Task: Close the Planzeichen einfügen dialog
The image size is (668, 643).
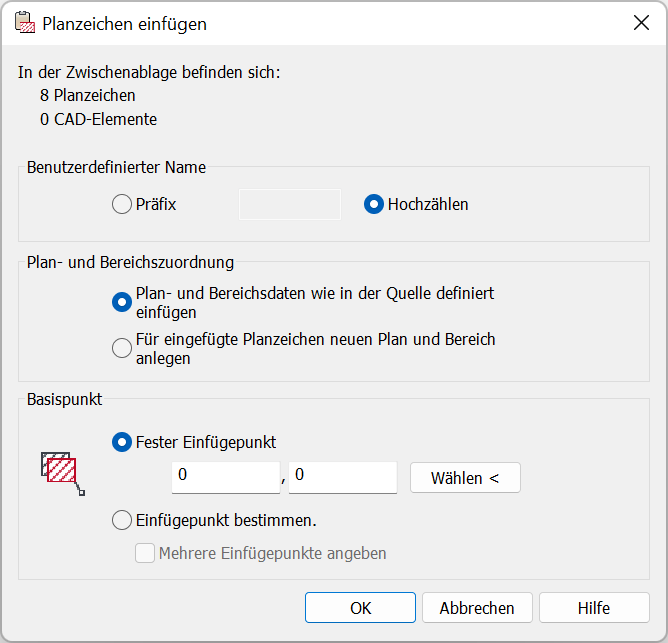Action: [x=641, y=23]
